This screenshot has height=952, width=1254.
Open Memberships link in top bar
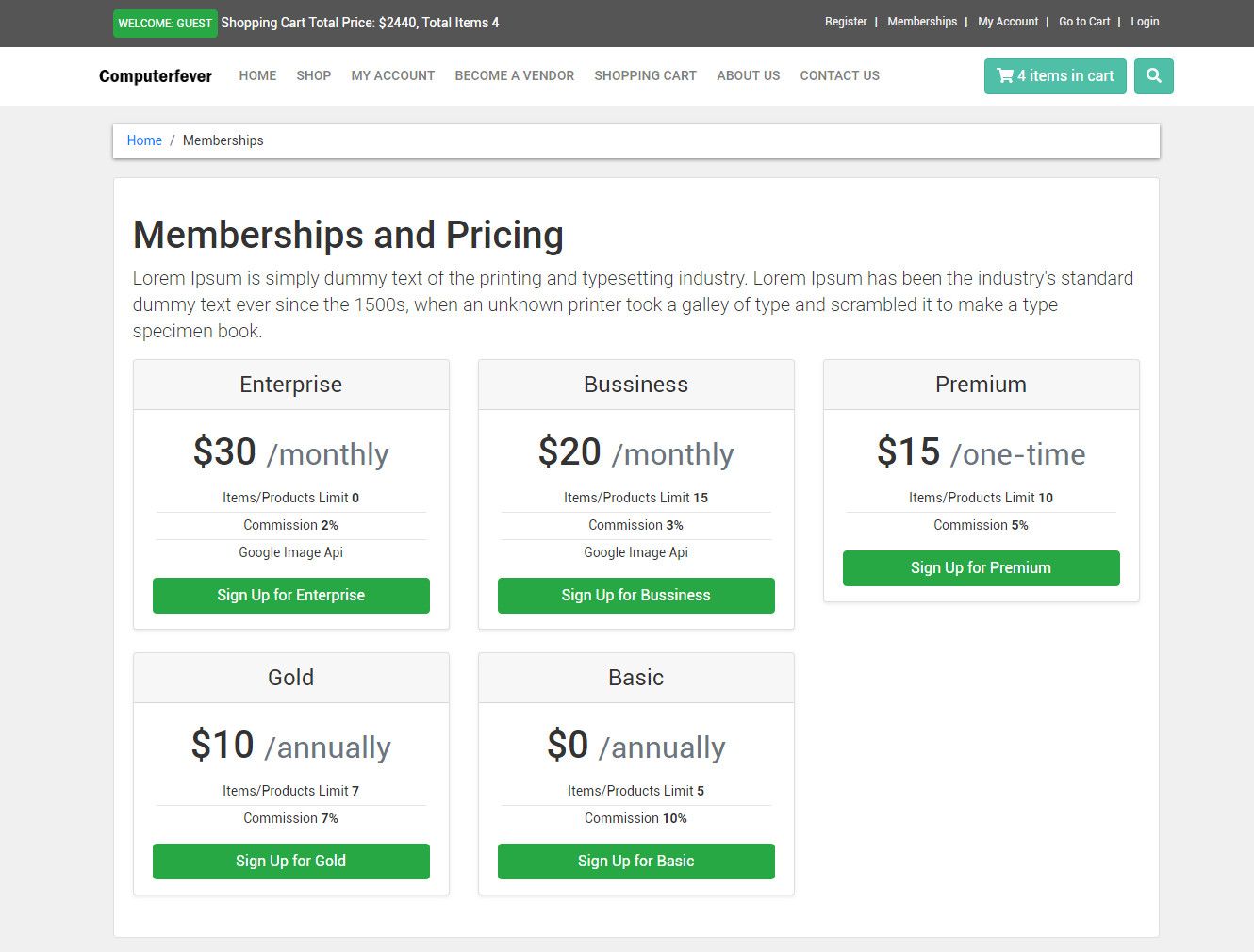click(x=921, y=22)
